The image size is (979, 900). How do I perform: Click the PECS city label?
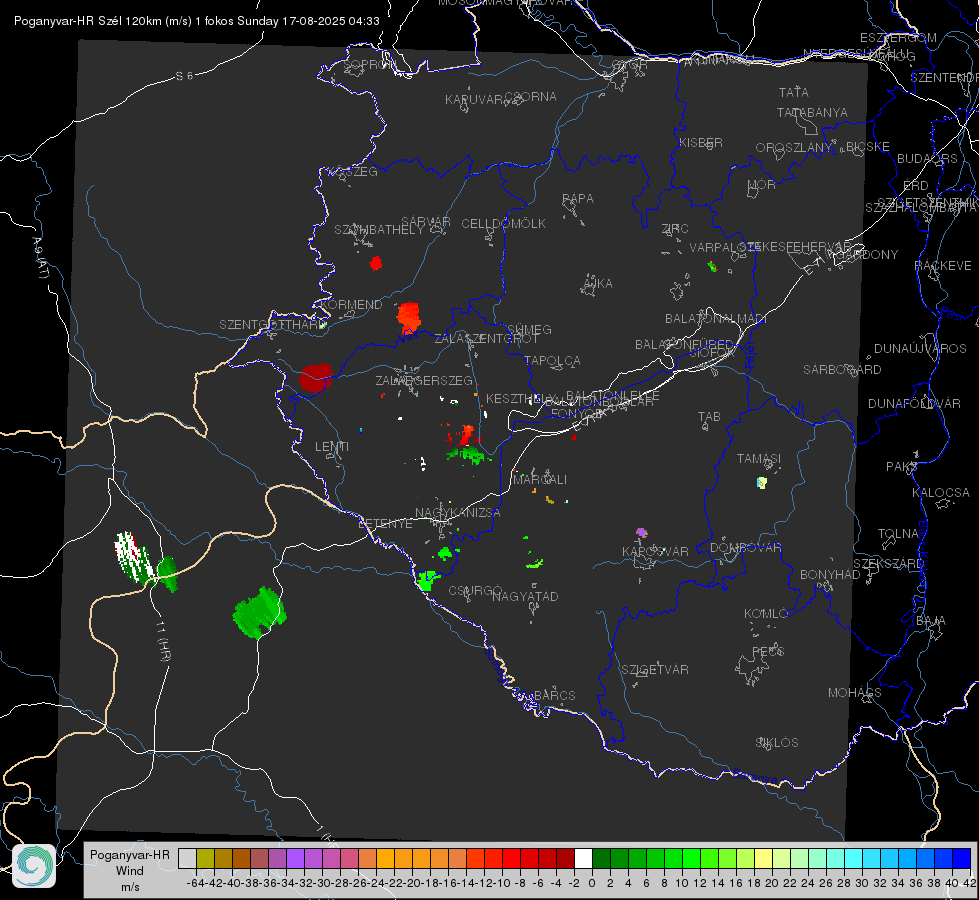click(767, 651)
